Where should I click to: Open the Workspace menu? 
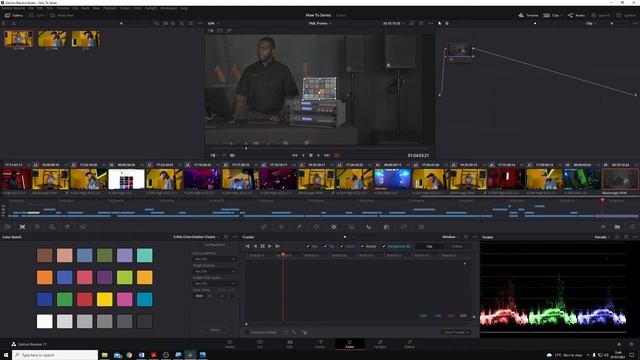click(169, 8)
